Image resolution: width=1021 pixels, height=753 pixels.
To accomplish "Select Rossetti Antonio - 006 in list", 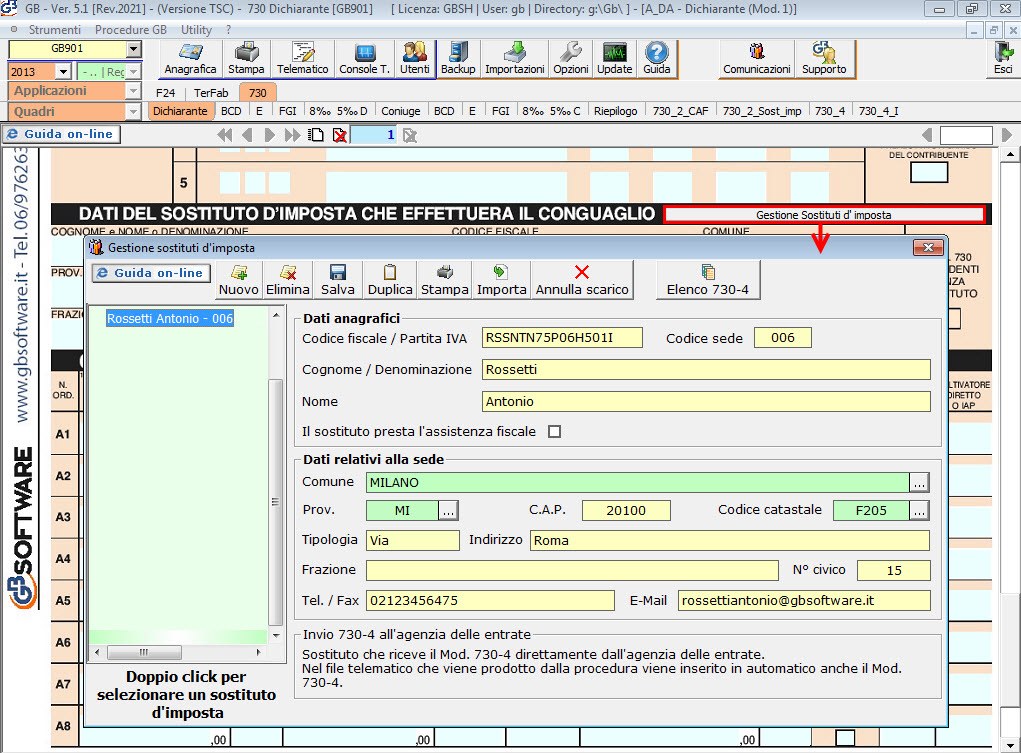I will pos(170,319).
